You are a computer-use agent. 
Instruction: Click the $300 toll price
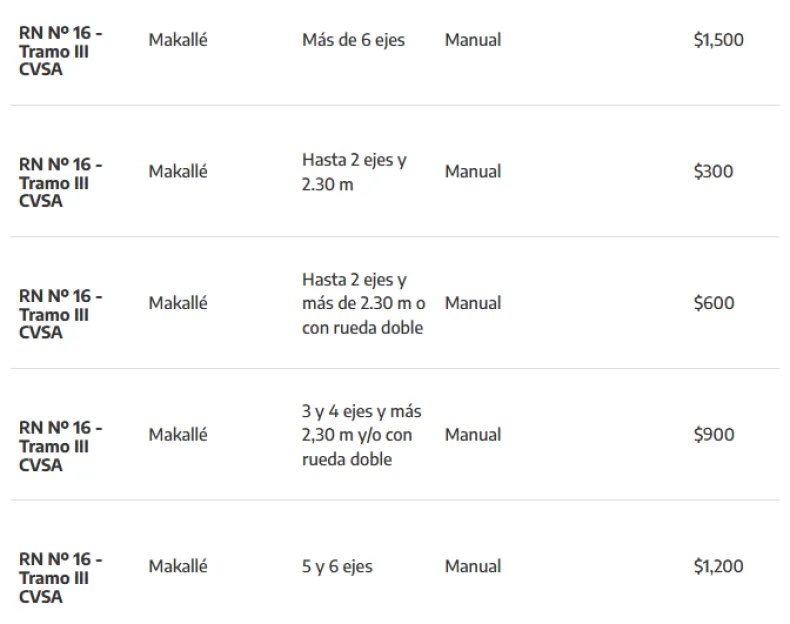[x=713, y=171]
